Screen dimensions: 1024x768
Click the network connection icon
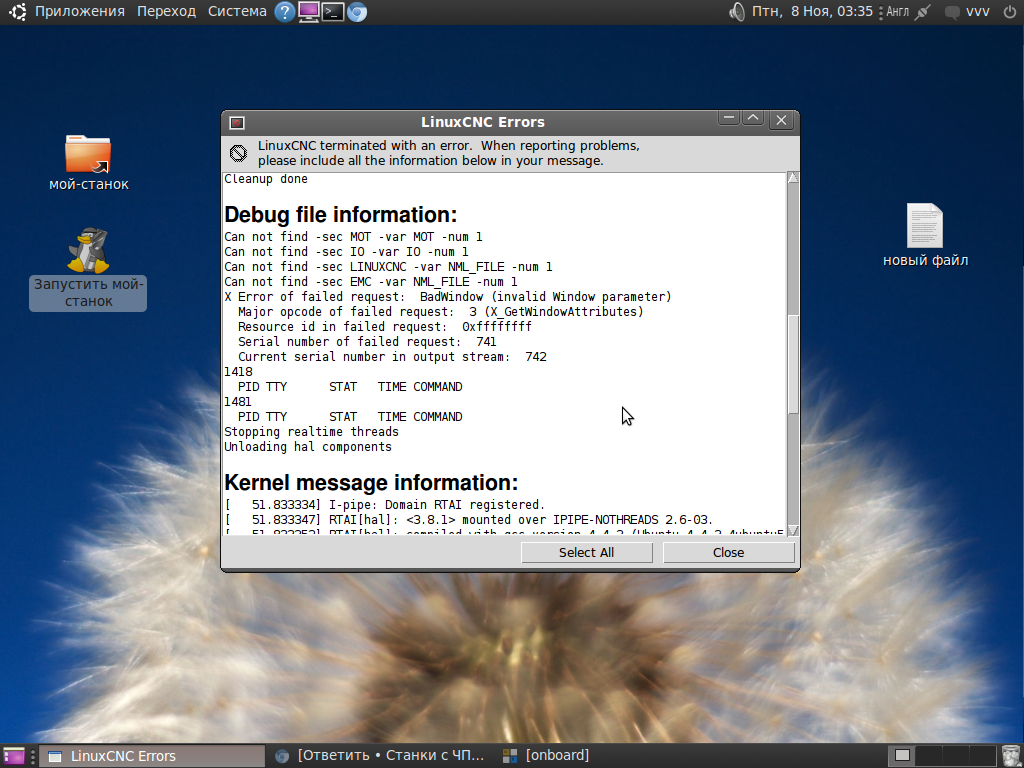point(922,12)
